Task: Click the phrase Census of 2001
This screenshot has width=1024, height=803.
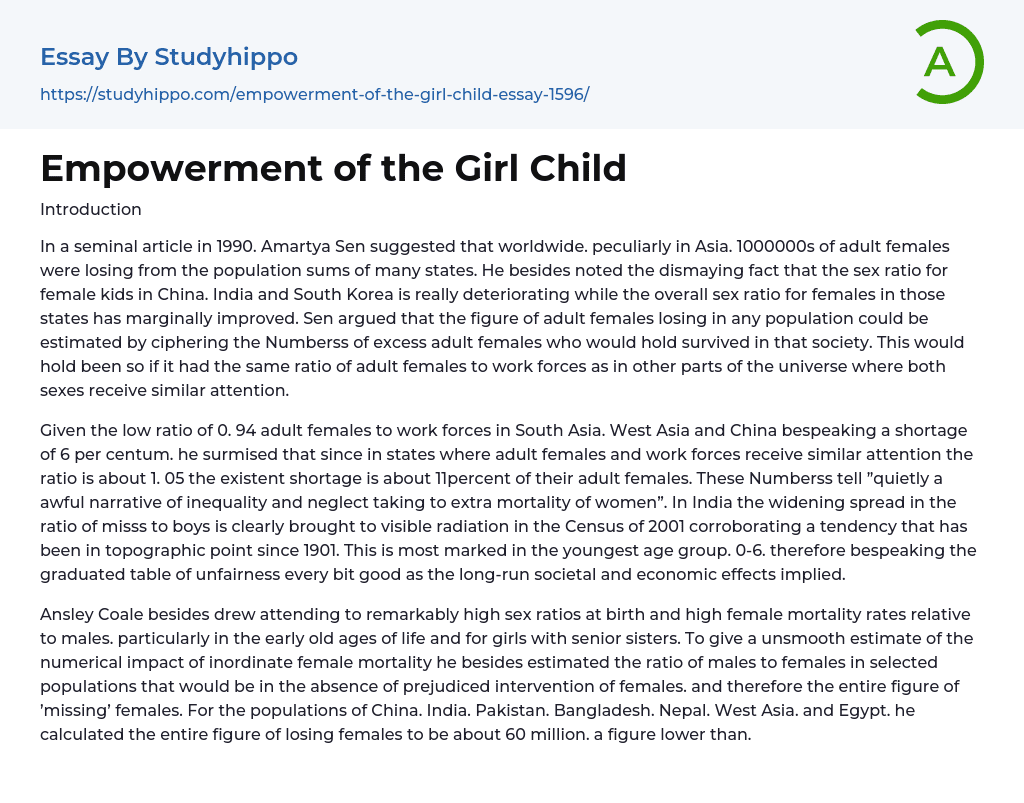Action: coord(627,526)
